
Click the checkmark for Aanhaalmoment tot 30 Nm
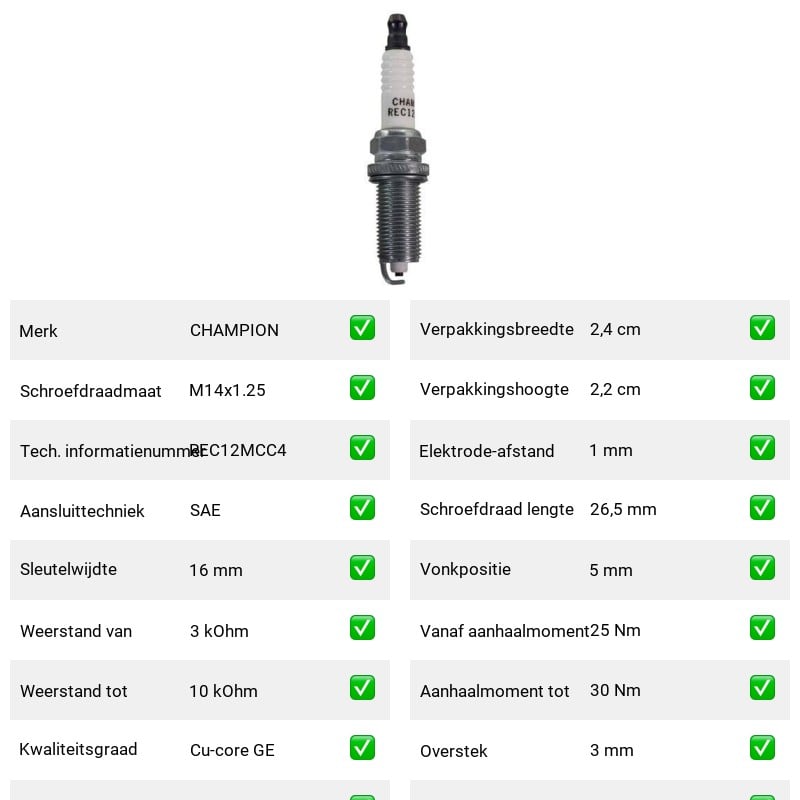coord(762,688)
